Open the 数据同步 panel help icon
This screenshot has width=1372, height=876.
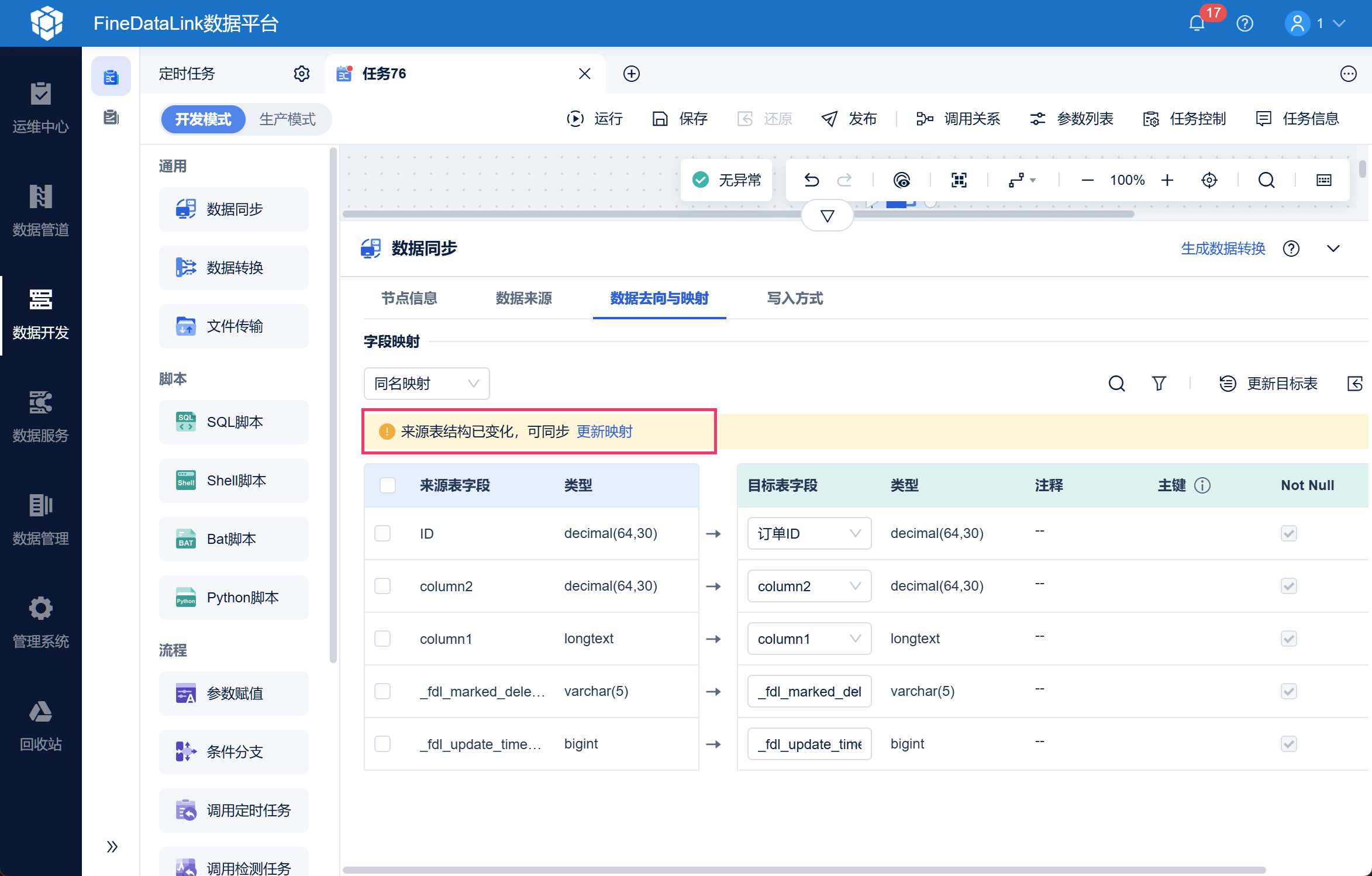click(x=1291, y=249)
